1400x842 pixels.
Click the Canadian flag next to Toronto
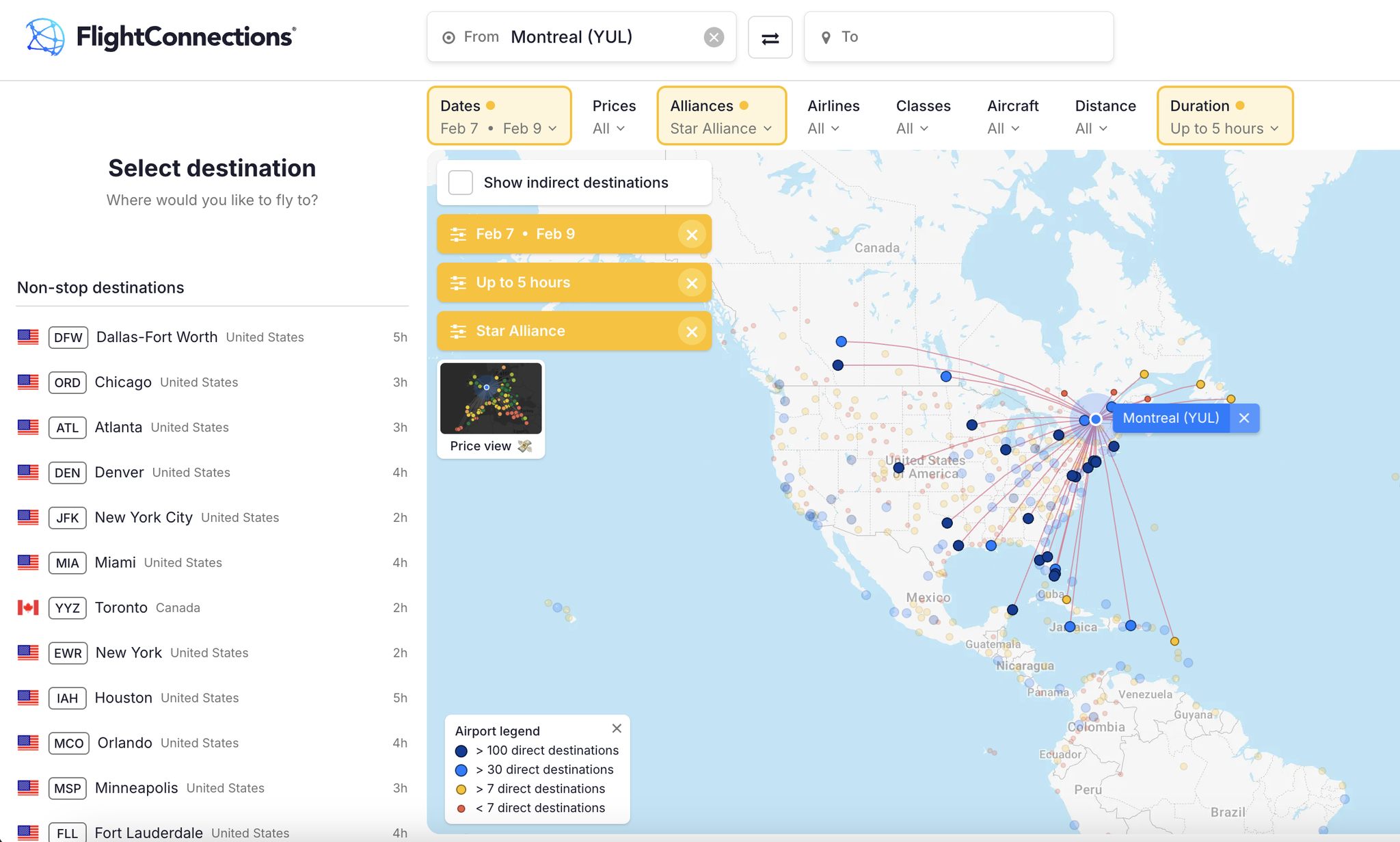tap(28, 607)
